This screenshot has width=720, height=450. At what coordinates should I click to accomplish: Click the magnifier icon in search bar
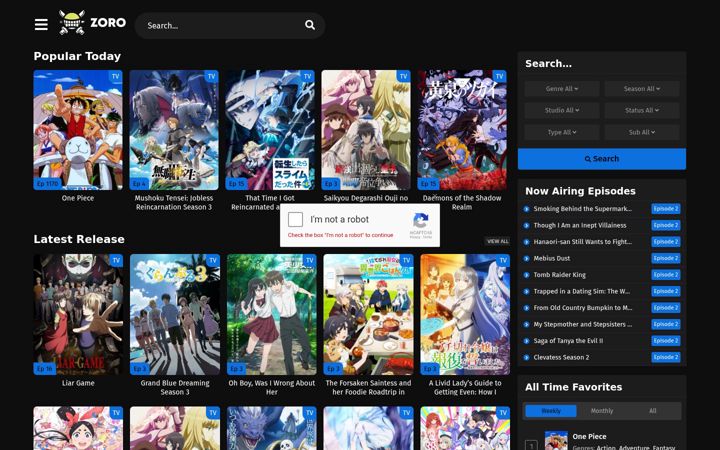pos(310,25)
